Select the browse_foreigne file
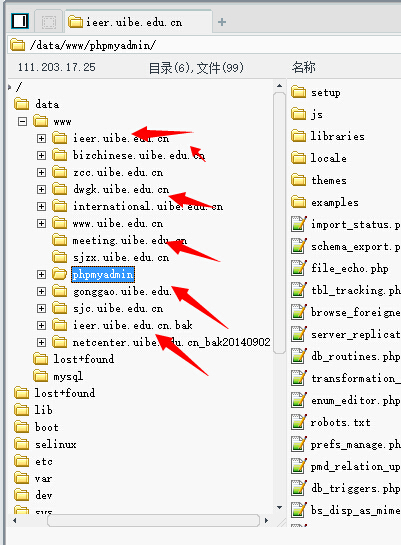Image resolution: width=401 pixels, height=545 pixels. click(355, 312)
